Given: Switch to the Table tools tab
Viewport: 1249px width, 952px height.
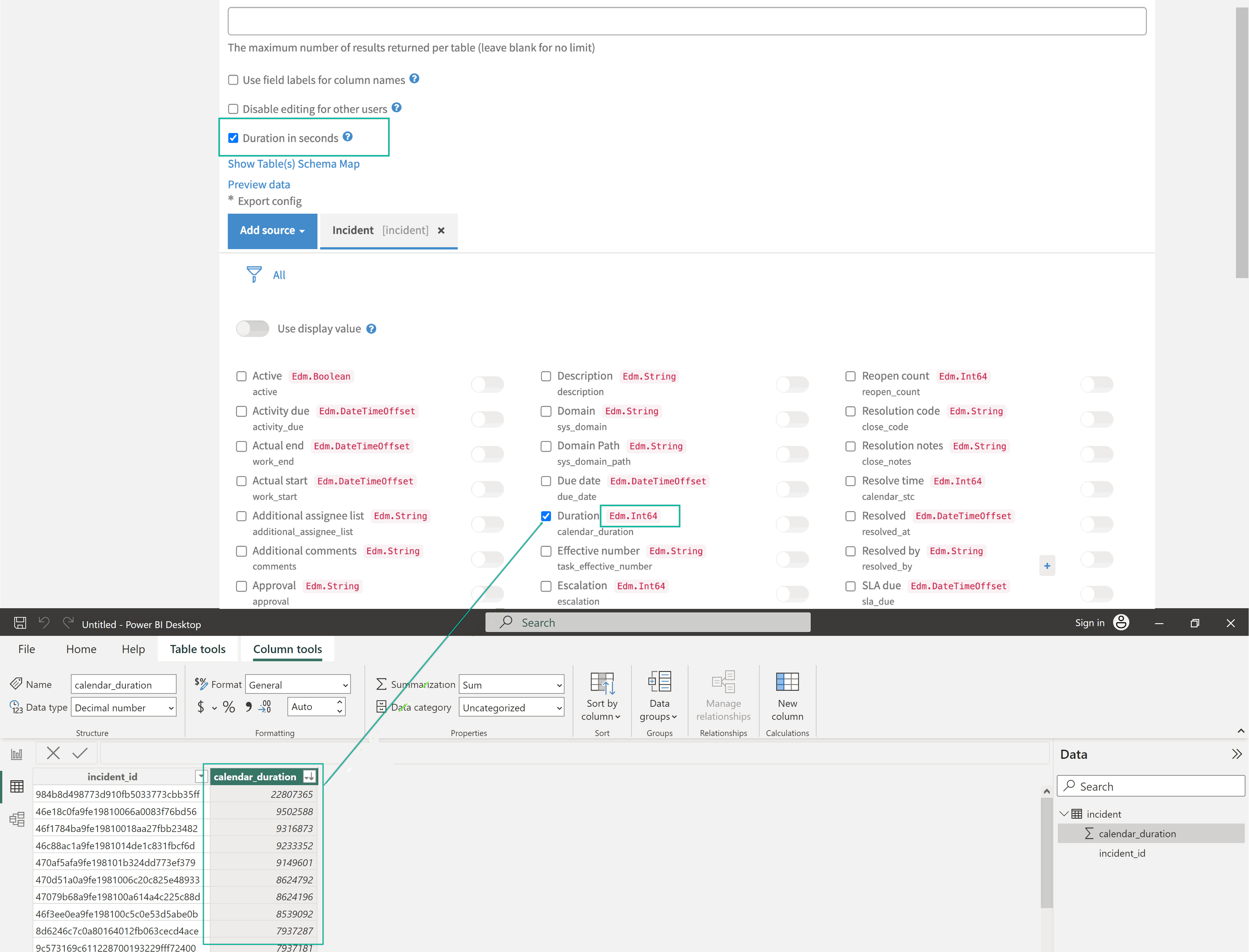Looking at the screenshot, I should [197, 649].
